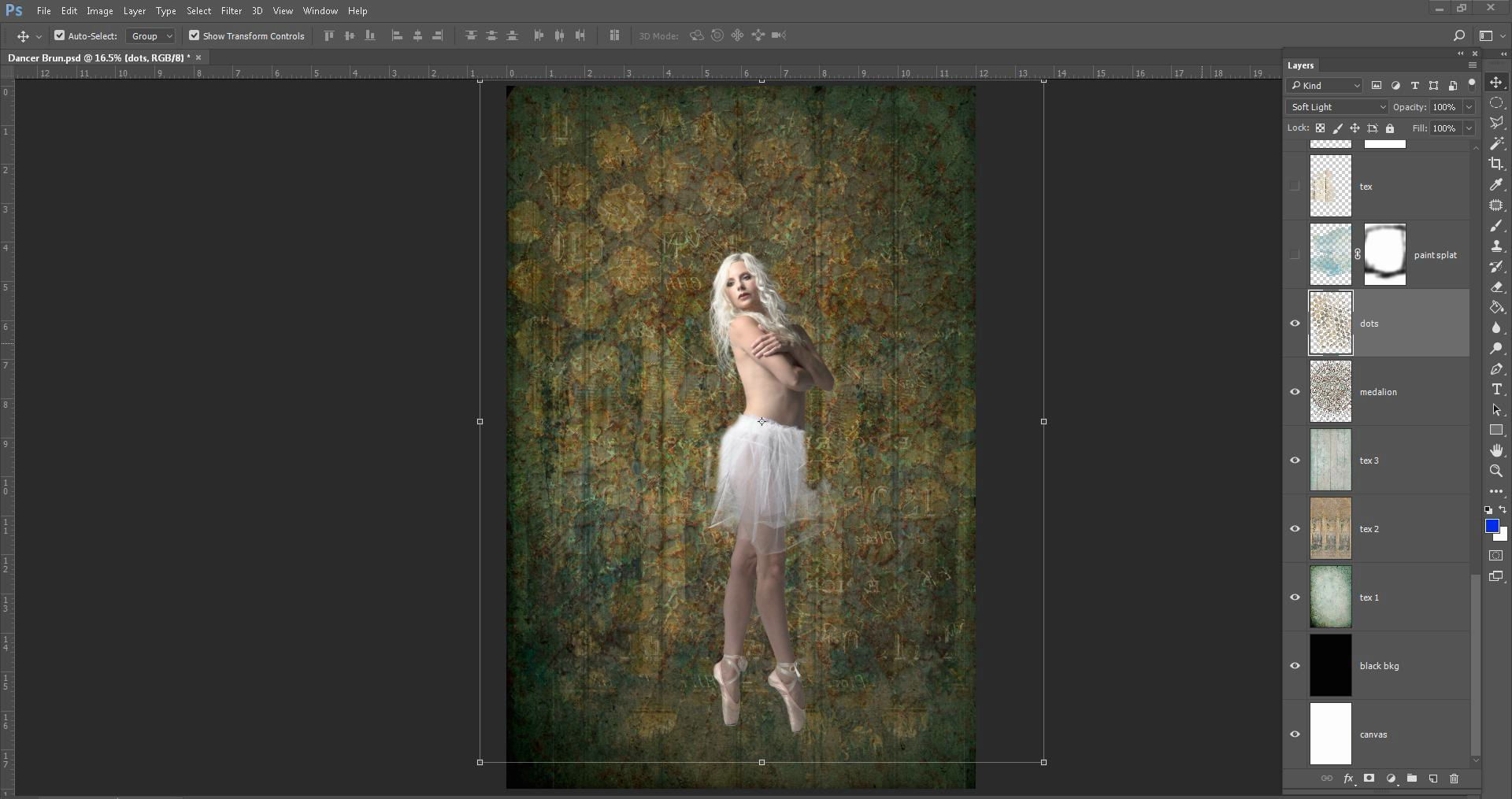Select the Eyedropper tool
1512x799 pixels.
pos(1496,184)
